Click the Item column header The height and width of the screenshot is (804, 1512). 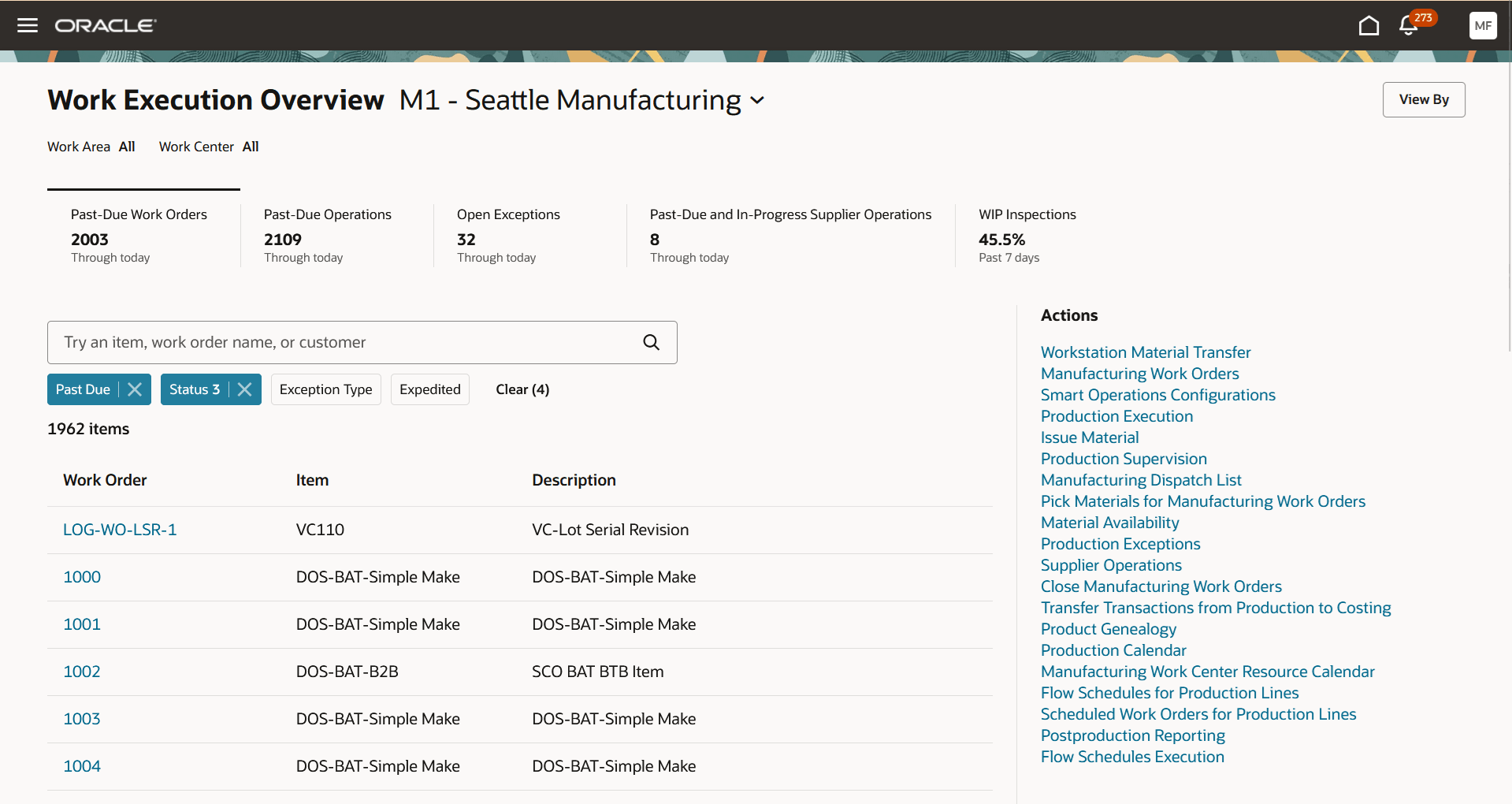(312, 480)
